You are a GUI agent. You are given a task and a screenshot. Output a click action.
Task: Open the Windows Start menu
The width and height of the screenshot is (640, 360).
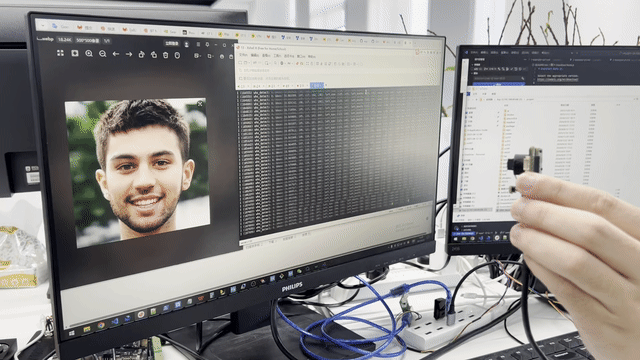[72, 333]
